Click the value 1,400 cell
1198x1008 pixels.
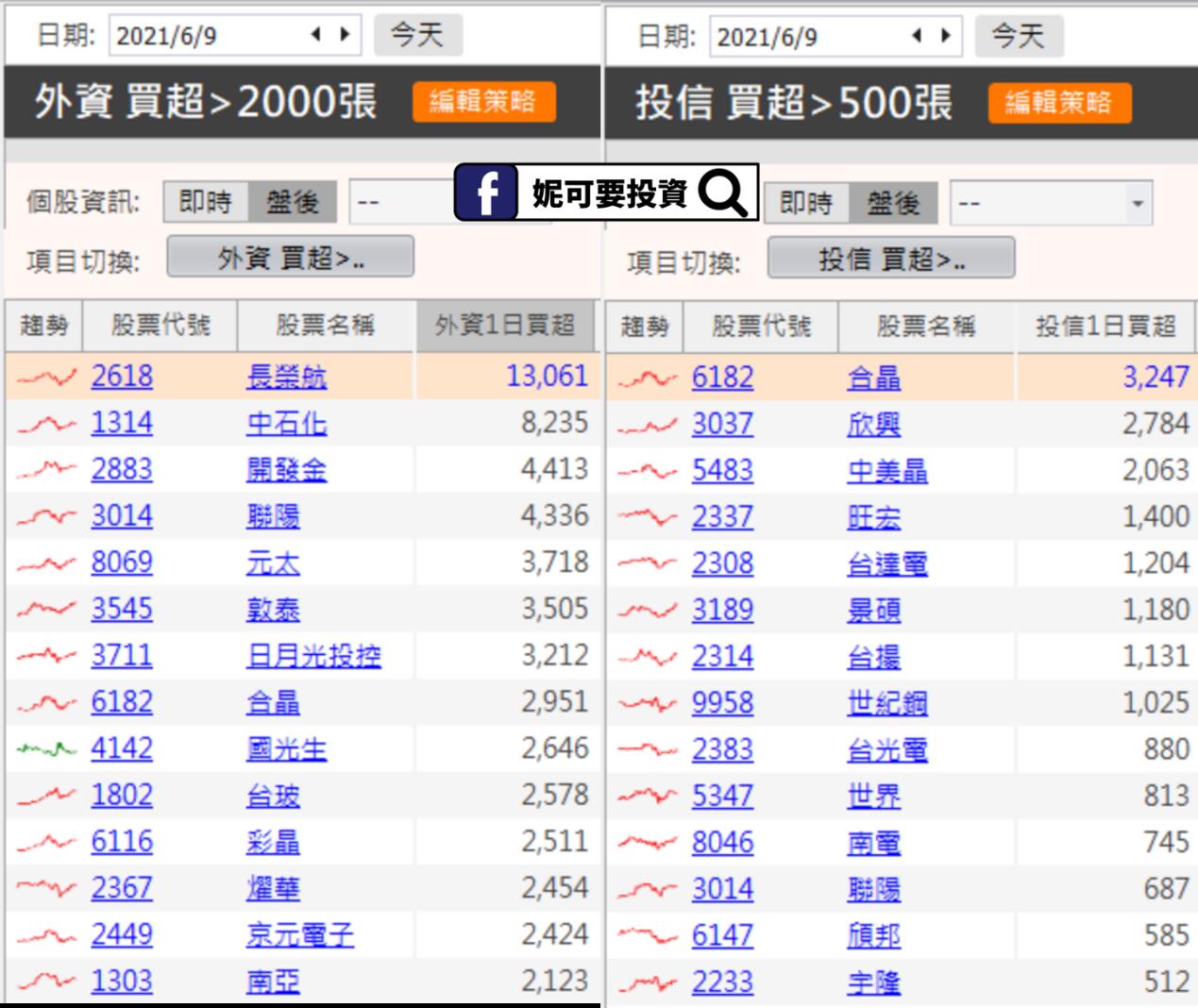tap(1156, 516)
